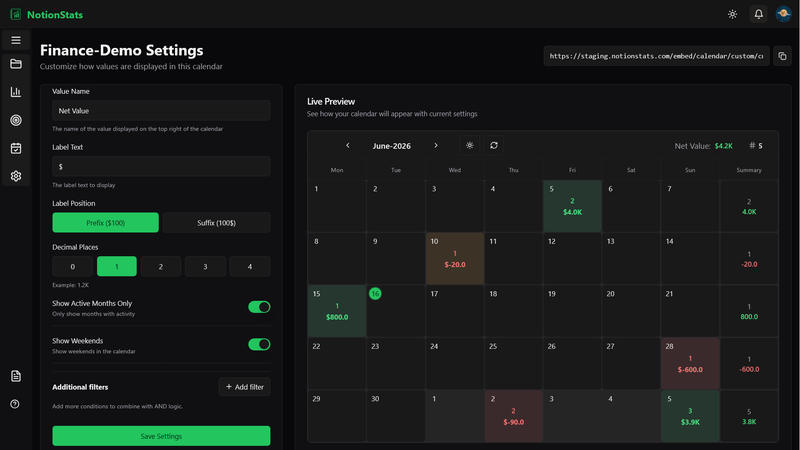The width and height of the screenshot is (800, 450).
Task: Click the fifth week summary 3.8K
Action: coord(749,422)
